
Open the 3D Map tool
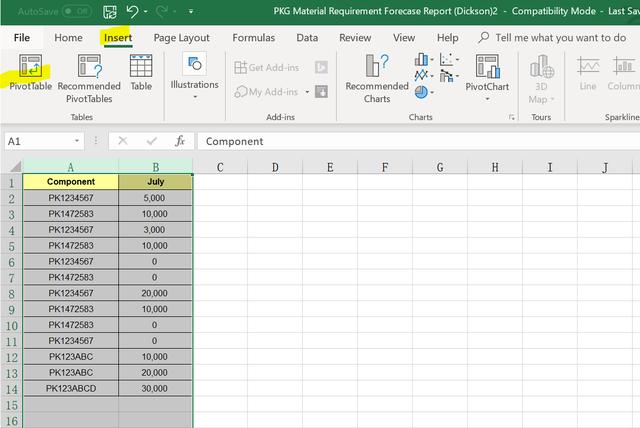[x=541, y=79]
